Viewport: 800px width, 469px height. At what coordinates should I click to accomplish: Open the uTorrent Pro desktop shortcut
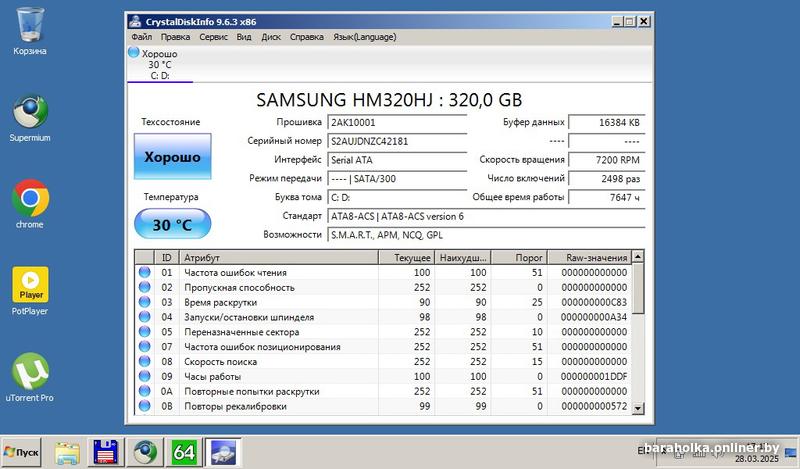point(30,377)
